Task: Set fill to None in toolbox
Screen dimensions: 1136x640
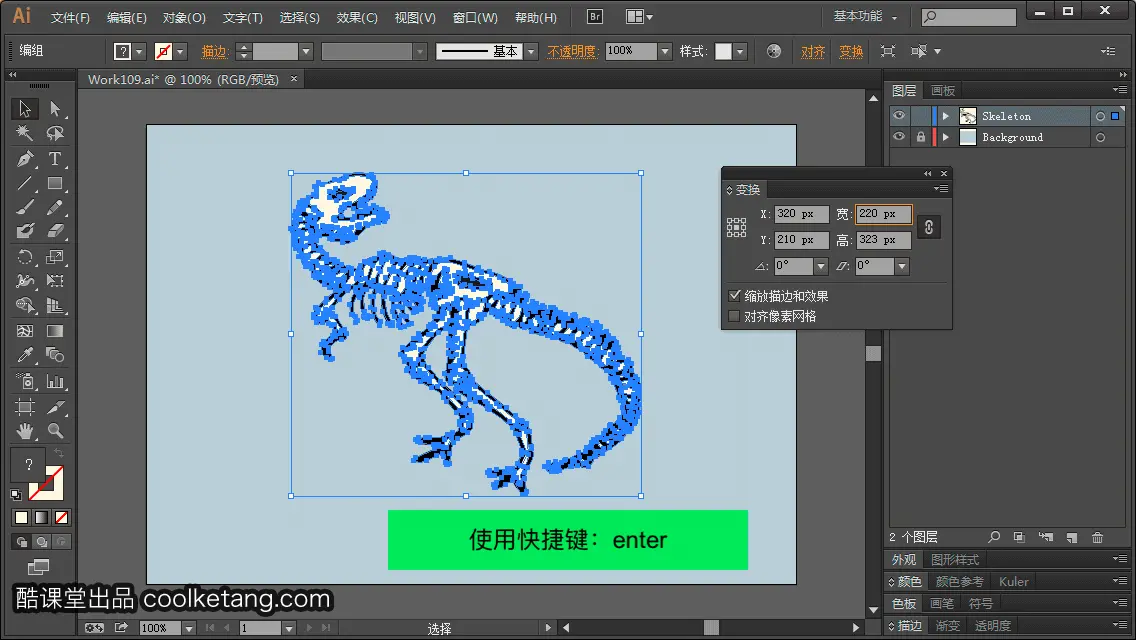Action: 62,518
